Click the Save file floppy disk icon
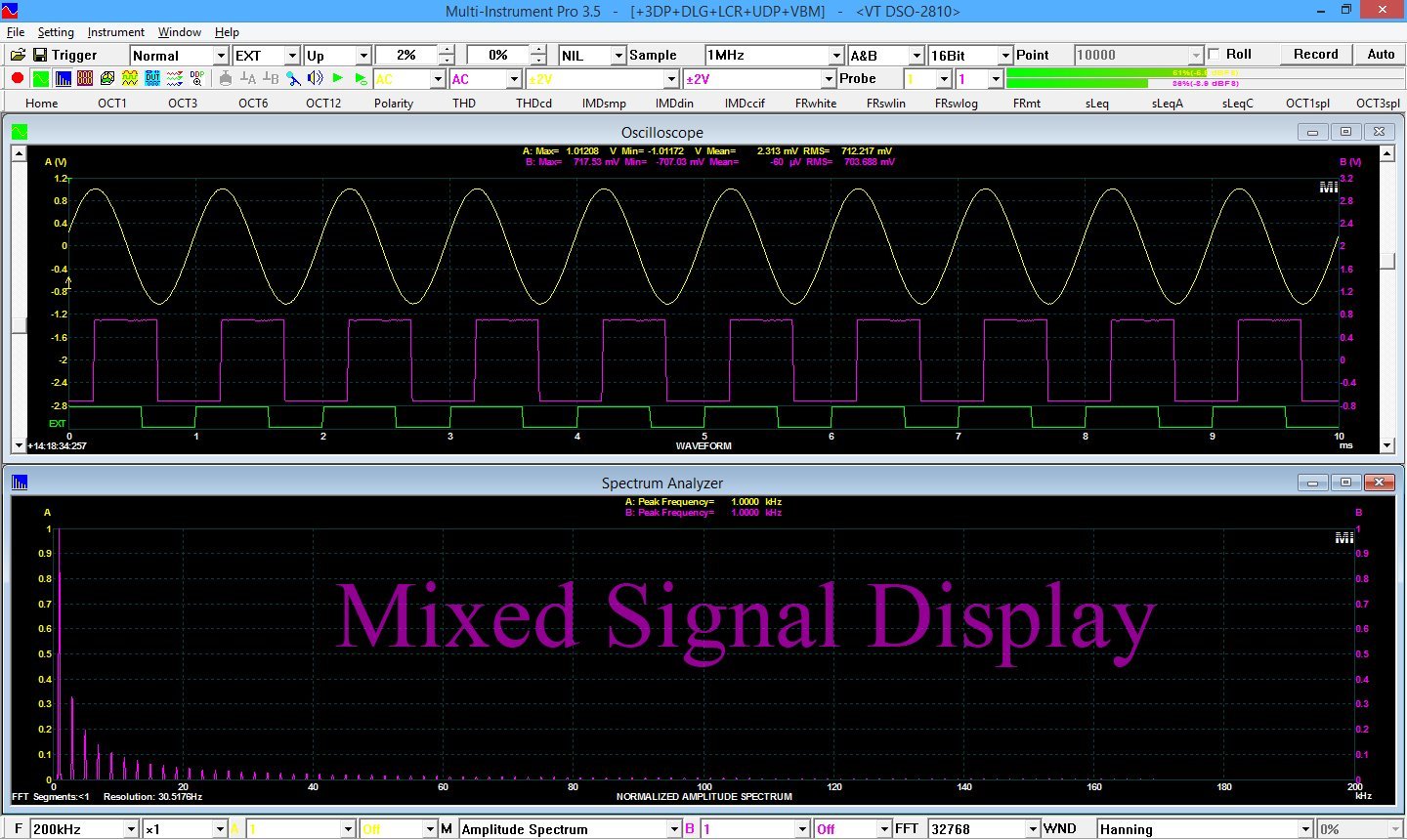This screenshot has height=840, width=1407. coord(40,55)
